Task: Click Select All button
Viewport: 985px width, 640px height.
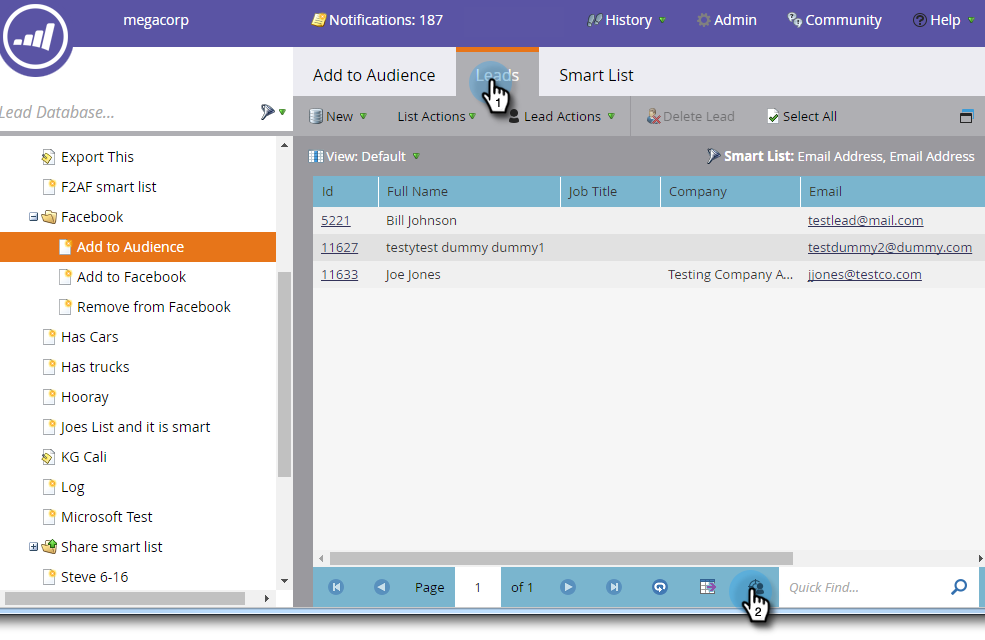Action: 802,116
